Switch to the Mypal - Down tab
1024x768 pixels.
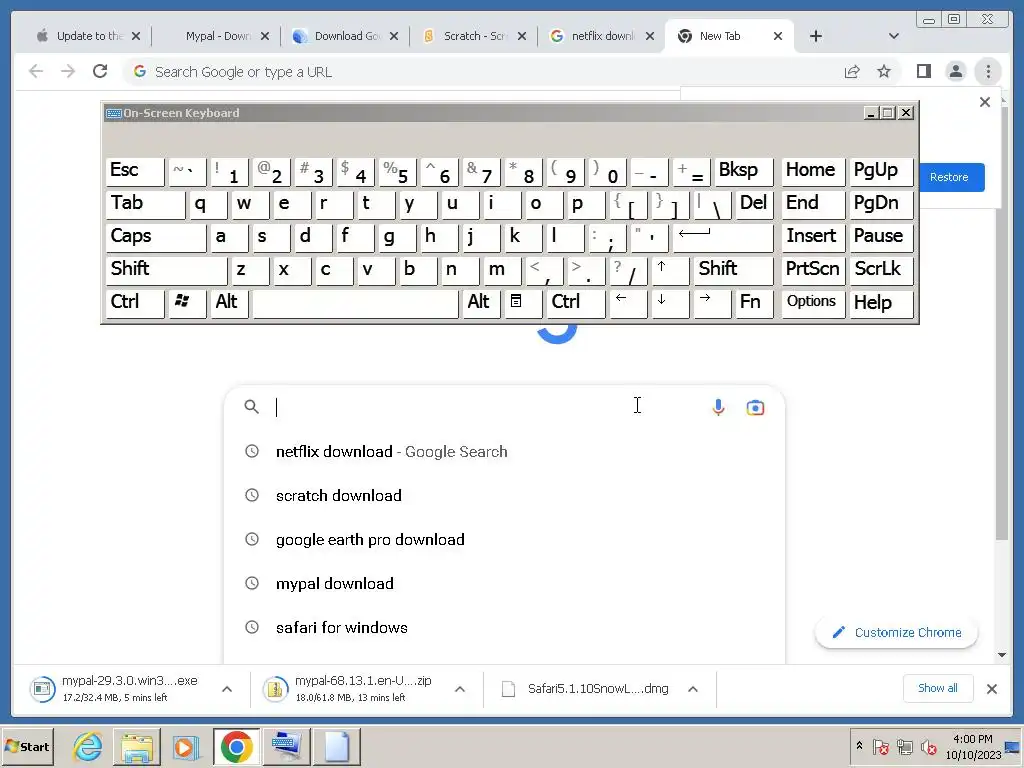point(217,36)
